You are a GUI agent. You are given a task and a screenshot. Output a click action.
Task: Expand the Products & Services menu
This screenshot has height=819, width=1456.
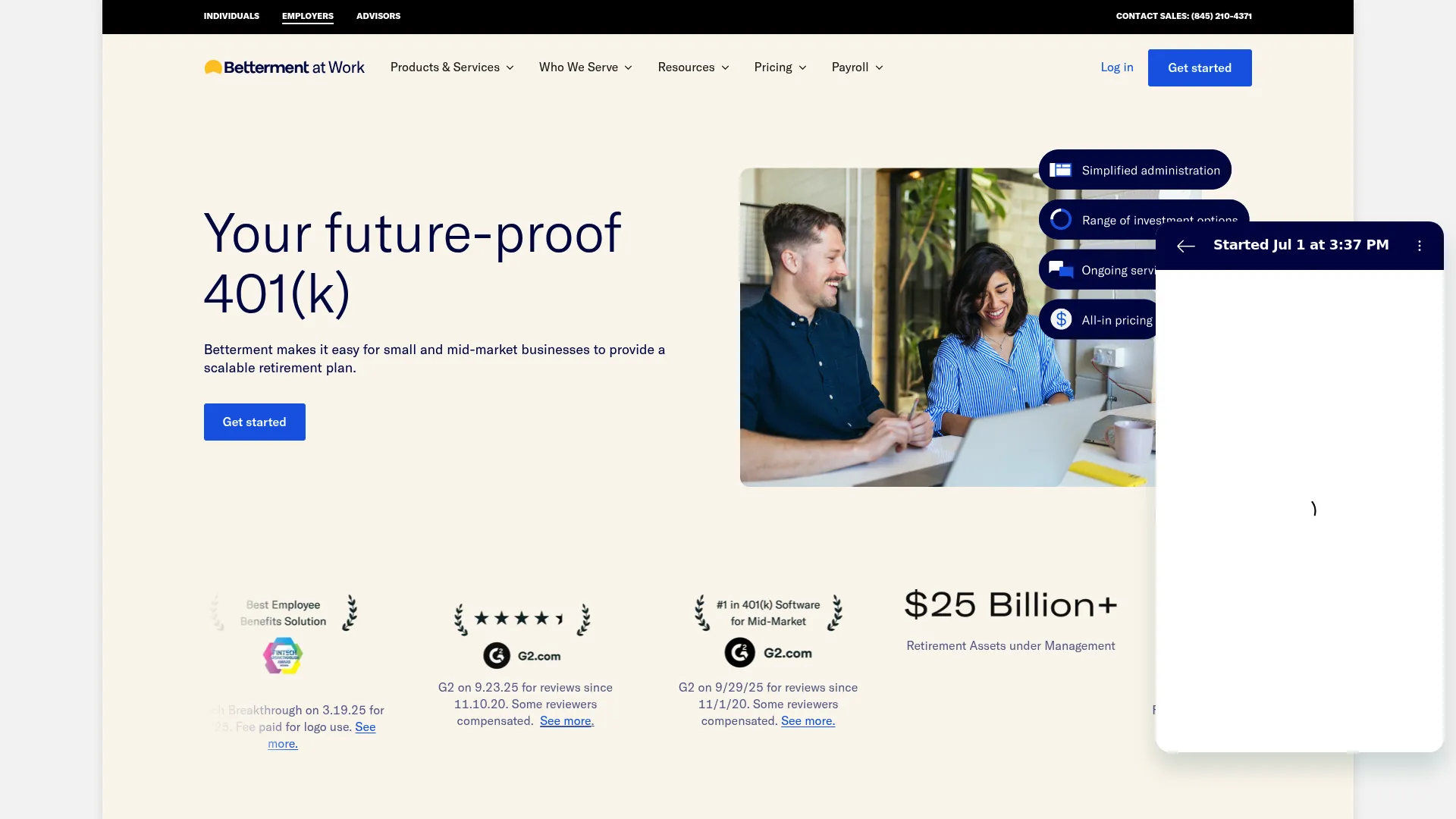click(x=452, y=67)
